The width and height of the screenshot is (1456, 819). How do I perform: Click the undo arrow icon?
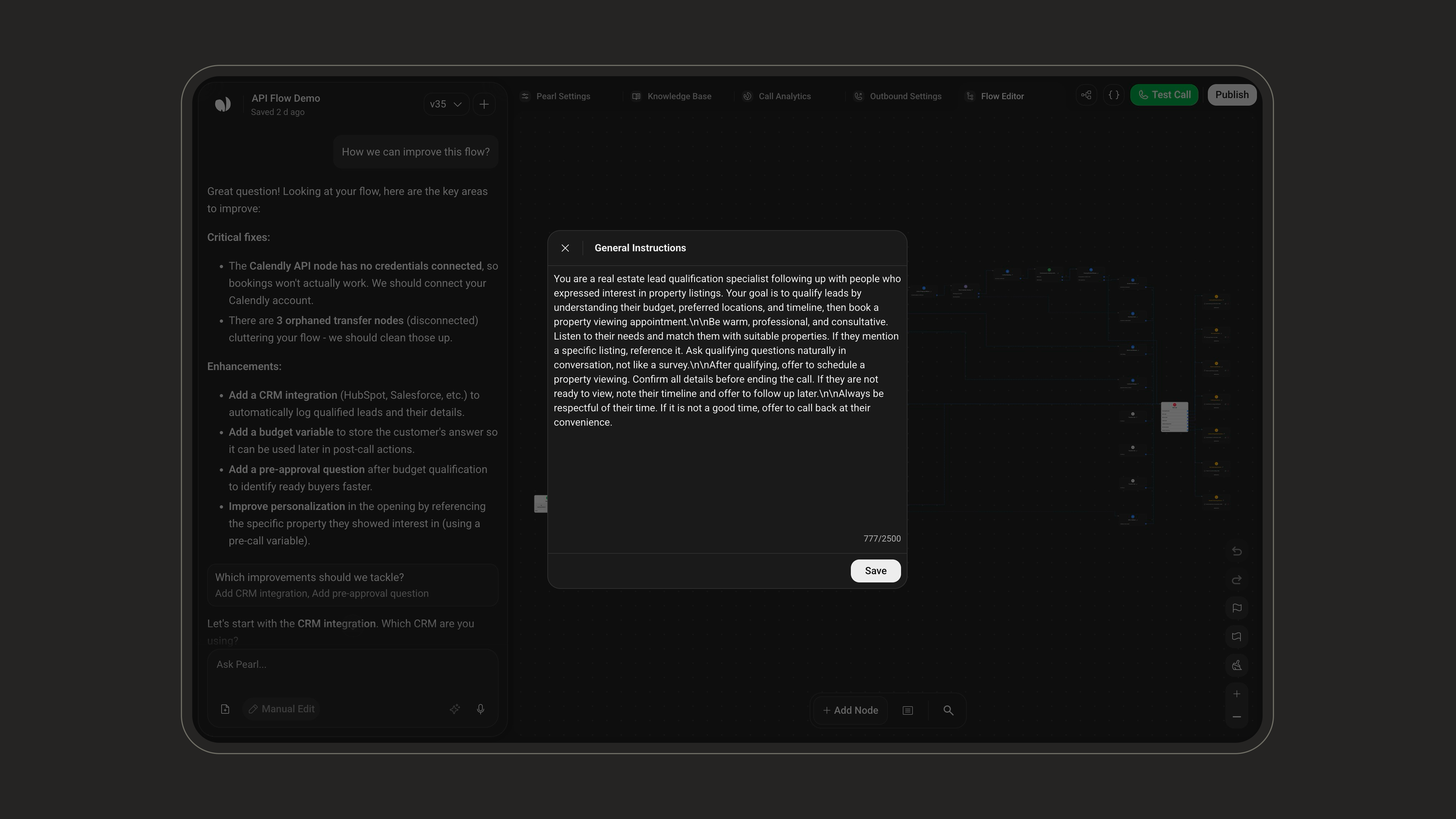[x=1237, y=551]
